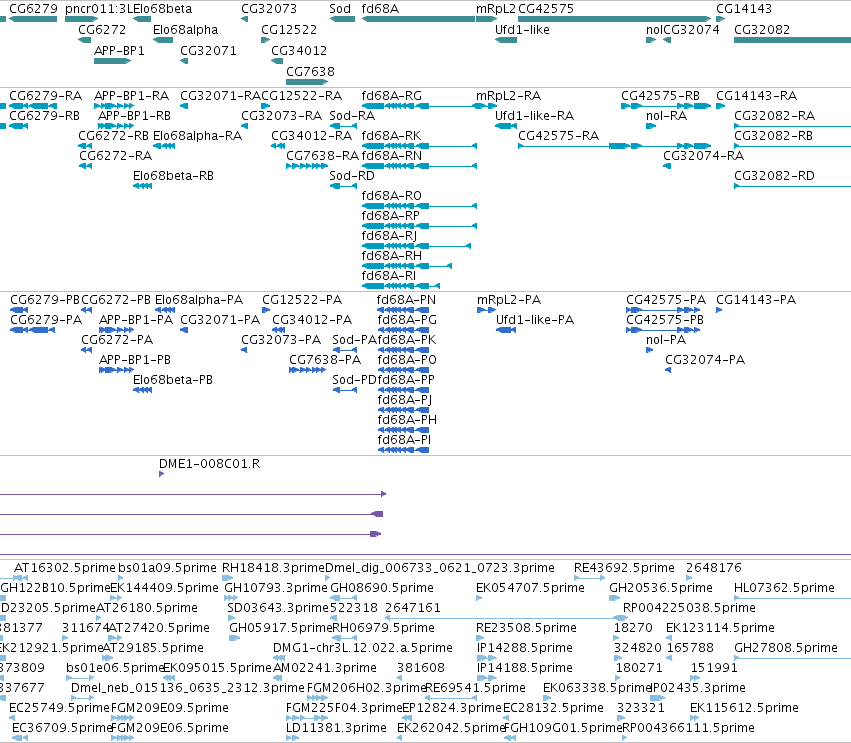Click the RE43692.5prime EST label
Viewport: 851px width, 743px height.
(624, 568)
